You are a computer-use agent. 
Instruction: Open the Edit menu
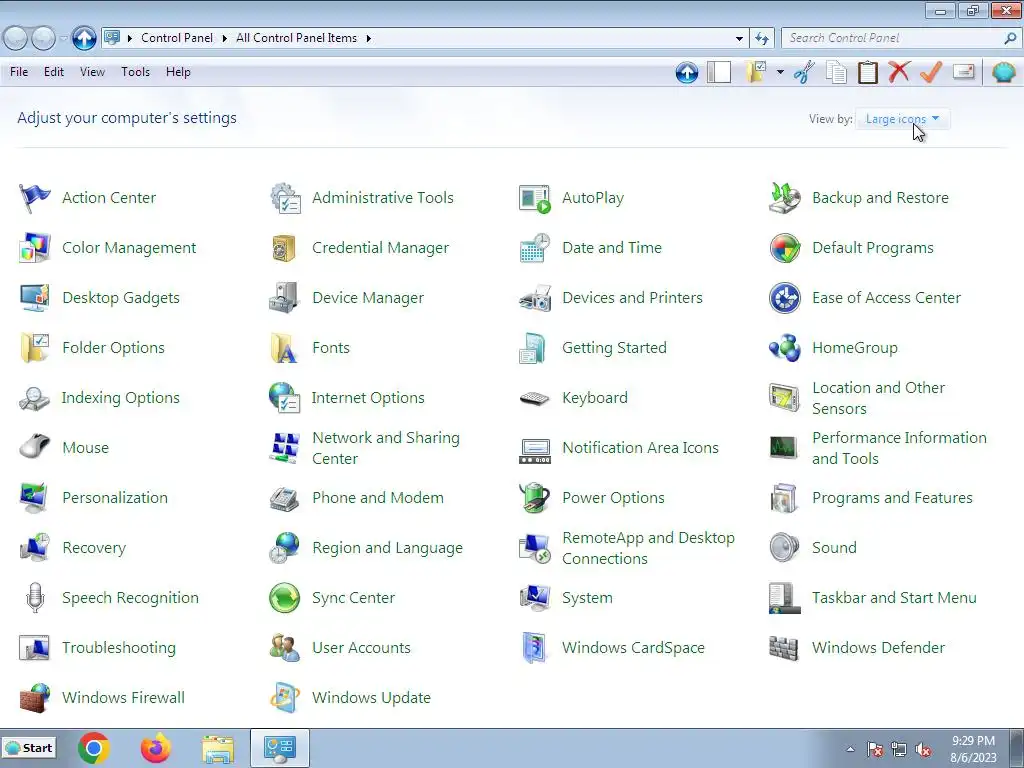[x=54, y=72]
